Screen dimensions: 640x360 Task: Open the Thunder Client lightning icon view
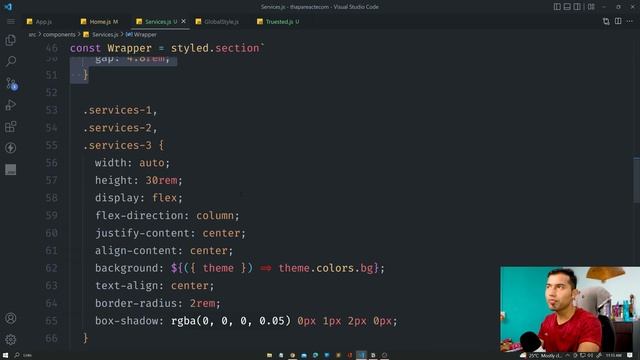click(x=11, y=148)
